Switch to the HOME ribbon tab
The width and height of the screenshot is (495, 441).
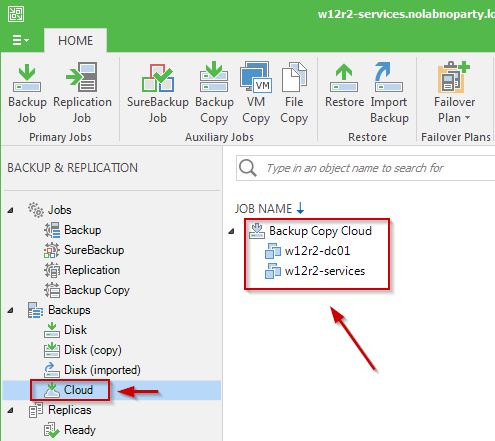[x=75, y=41]
